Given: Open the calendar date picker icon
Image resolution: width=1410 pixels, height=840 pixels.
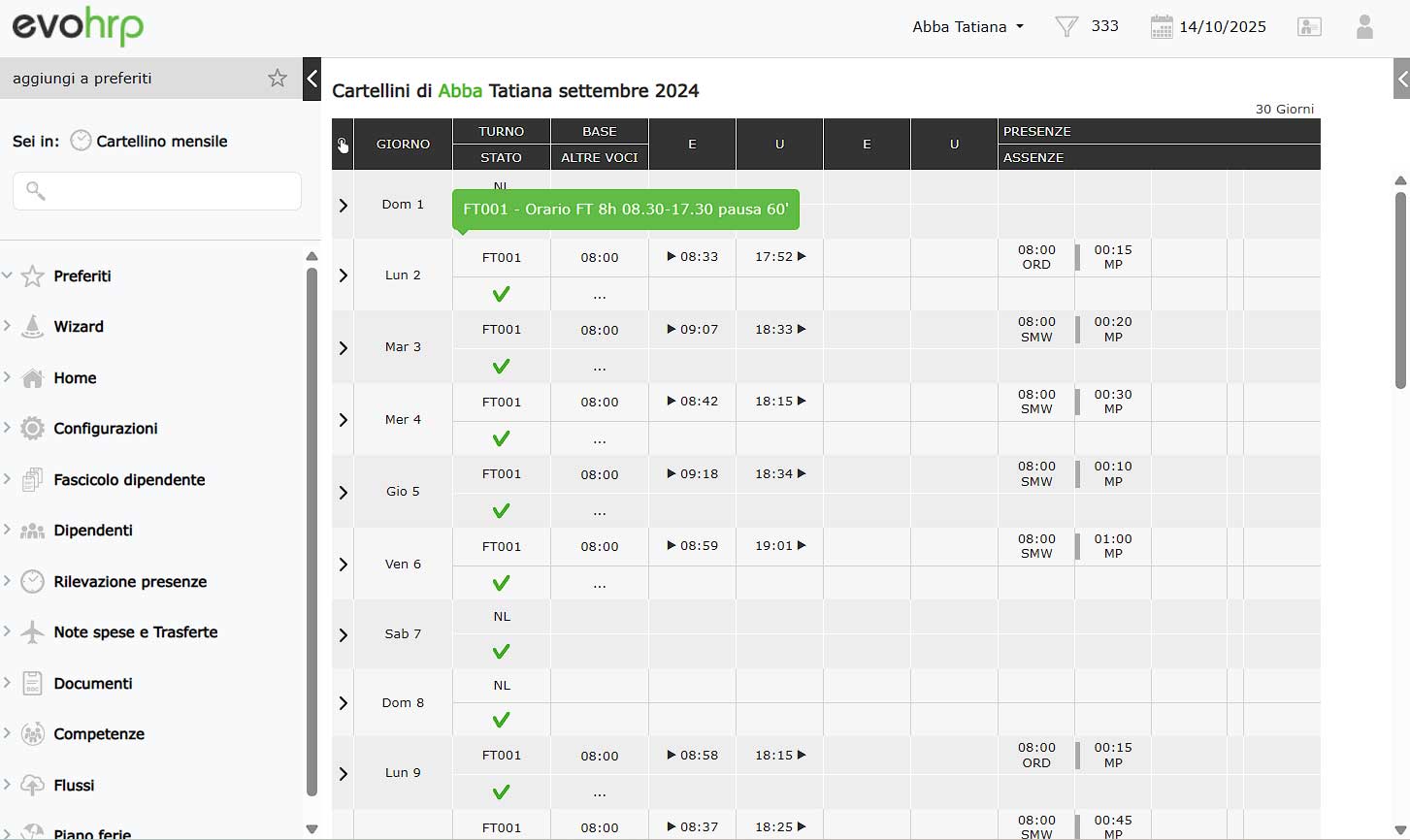Looking at the screenshot, I should (1161, 27).
